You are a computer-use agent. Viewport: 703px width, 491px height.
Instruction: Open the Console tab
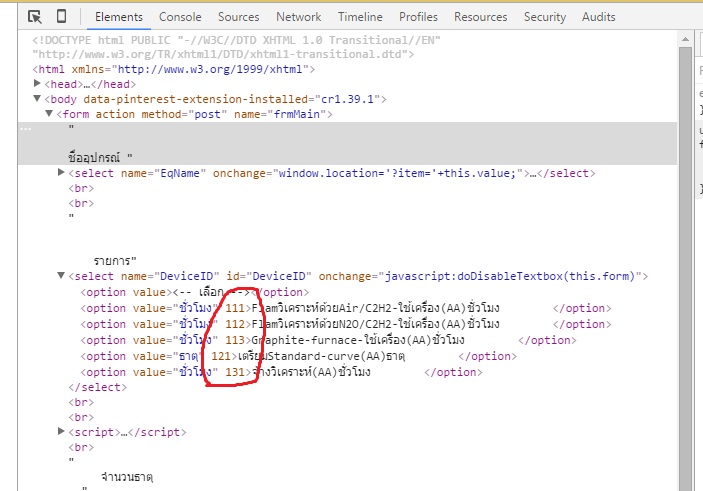pos(180,17)
